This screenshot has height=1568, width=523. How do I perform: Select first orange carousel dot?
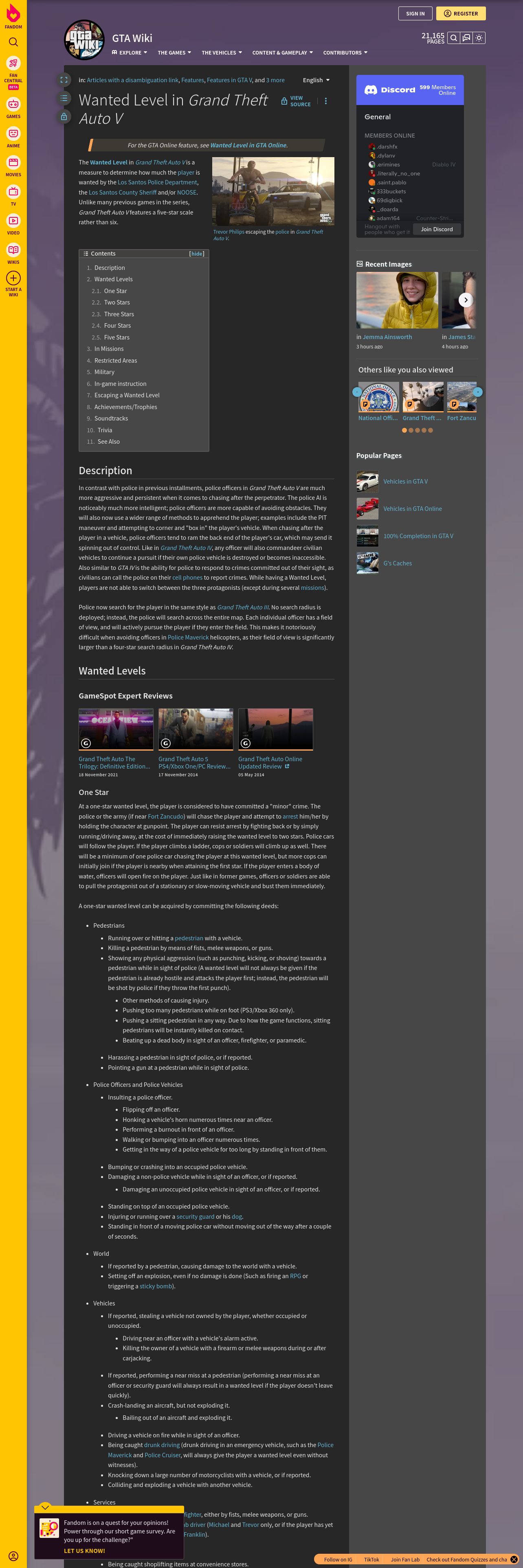click(x=404, y=430)
